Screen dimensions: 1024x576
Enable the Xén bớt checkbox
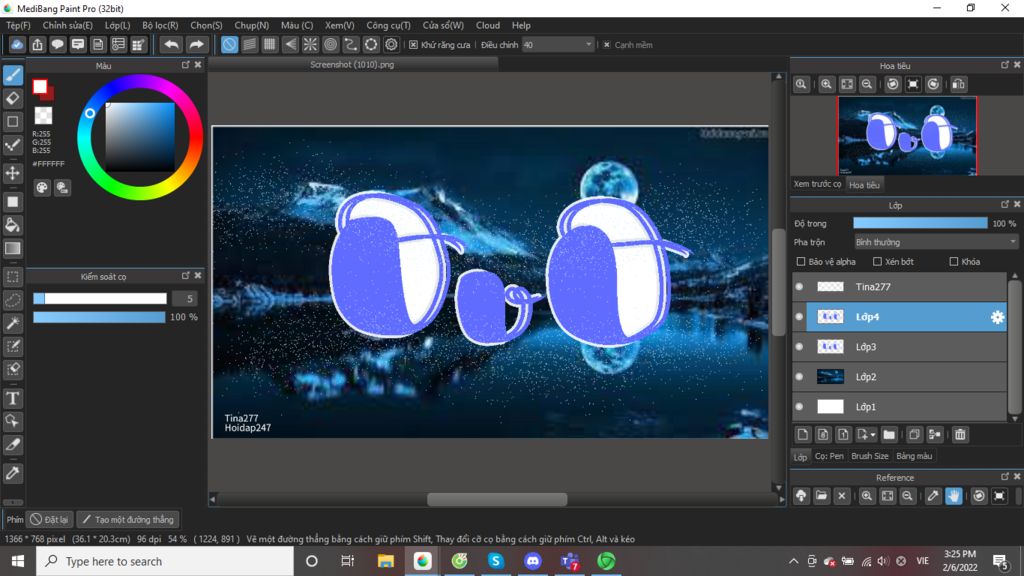click(x=877, y=261)
